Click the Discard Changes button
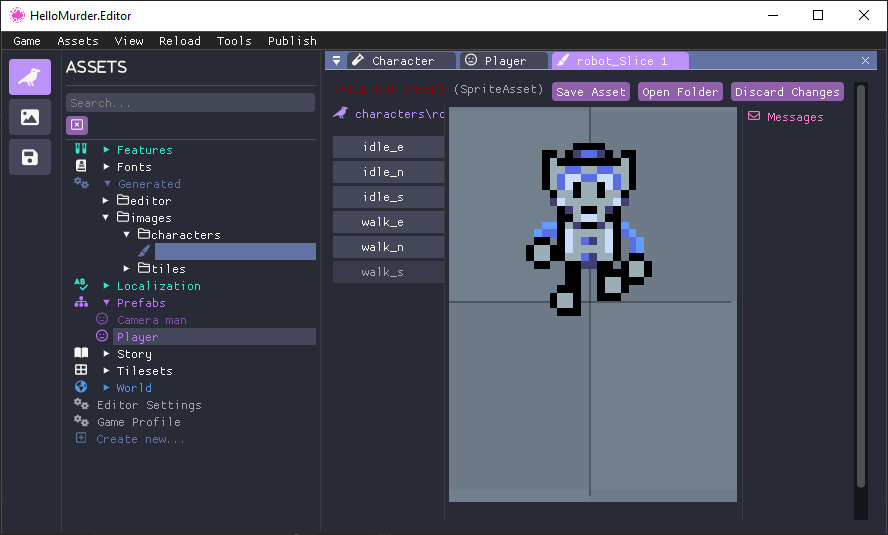The image size is (888, 535). pos(787,92)
